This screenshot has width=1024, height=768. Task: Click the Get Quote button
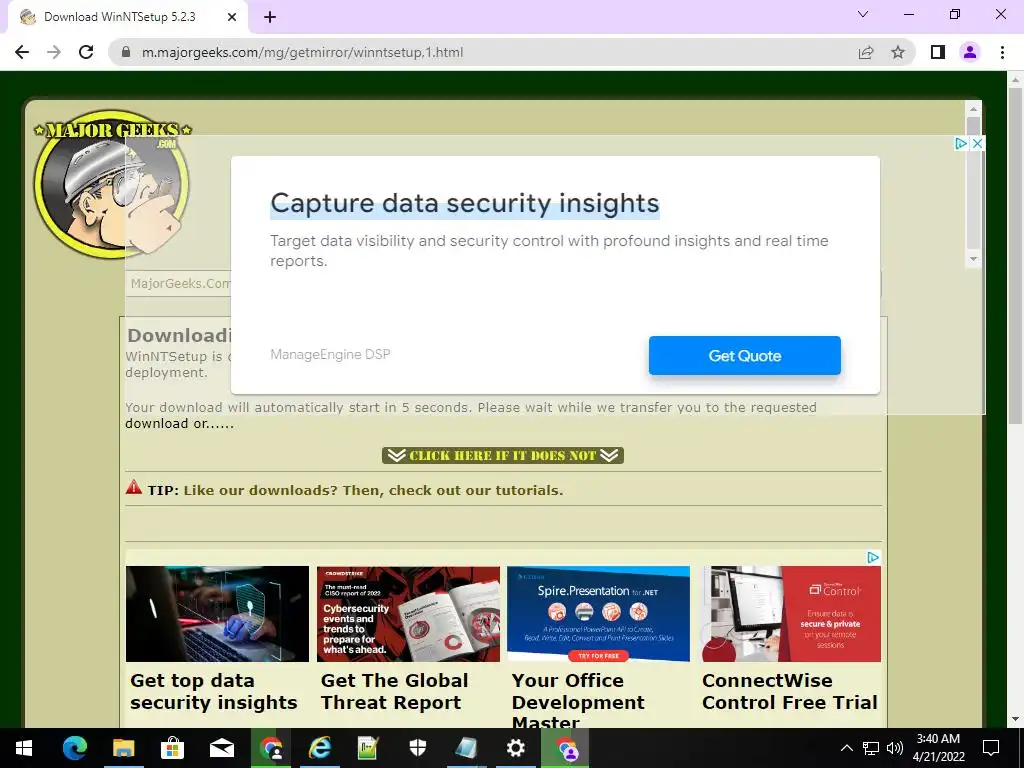pos(744,356)
